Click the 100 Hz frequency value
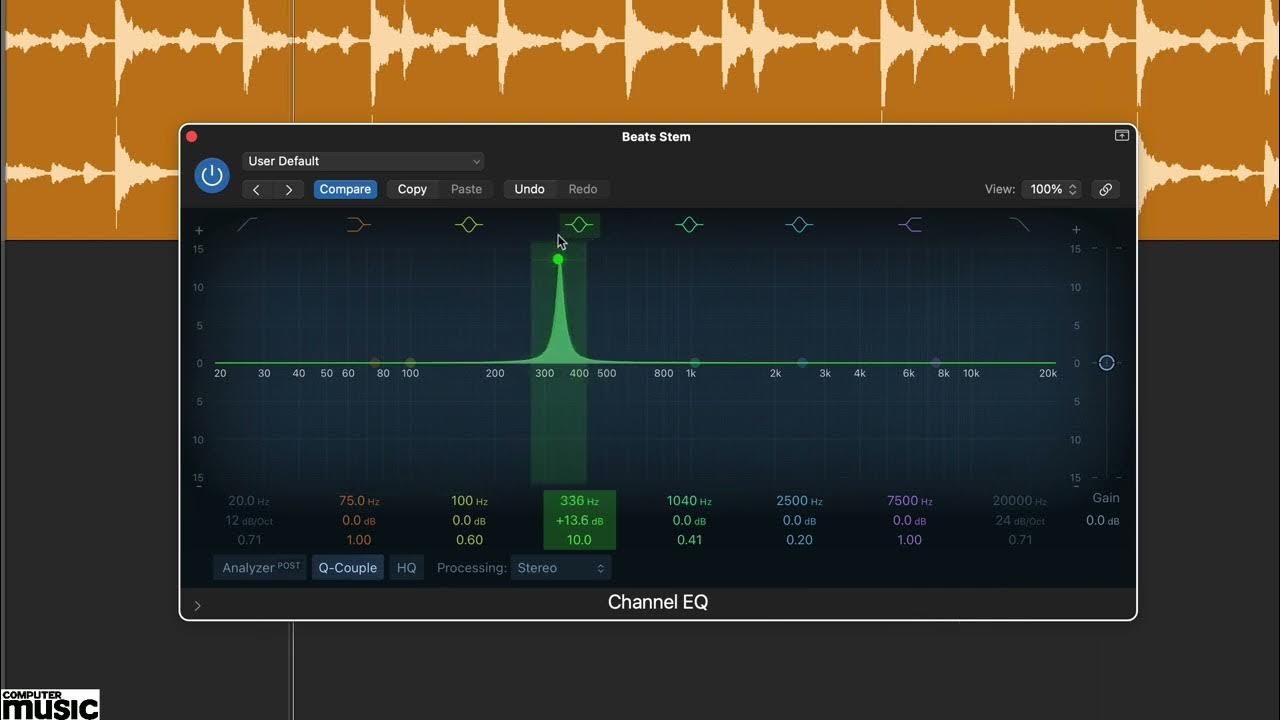This screenshot has height=720, width=1280. pyautogui.click(x=469, y=501)
